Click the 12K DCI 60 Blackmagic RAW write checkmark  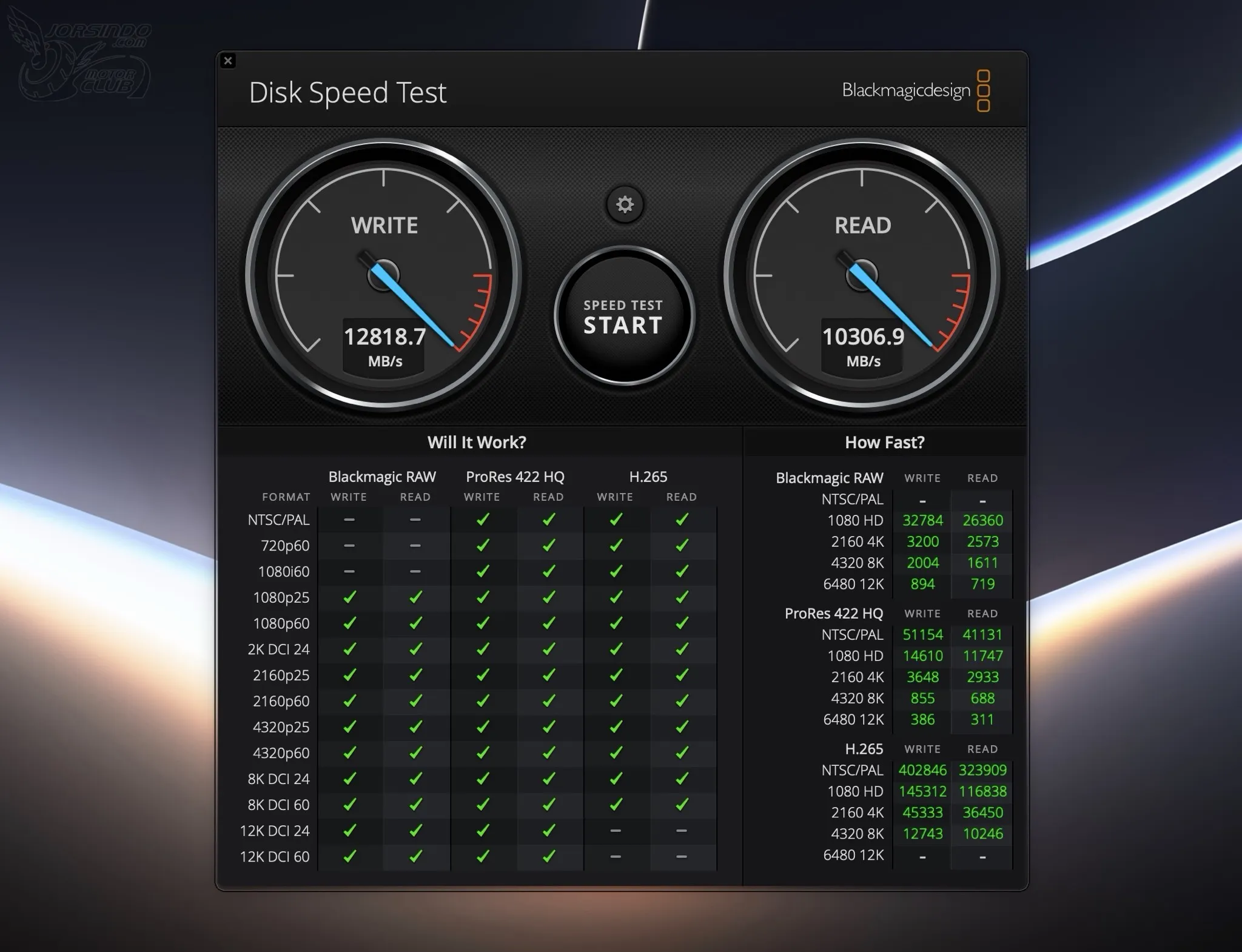pyautogui.click(x=349, y=856)
